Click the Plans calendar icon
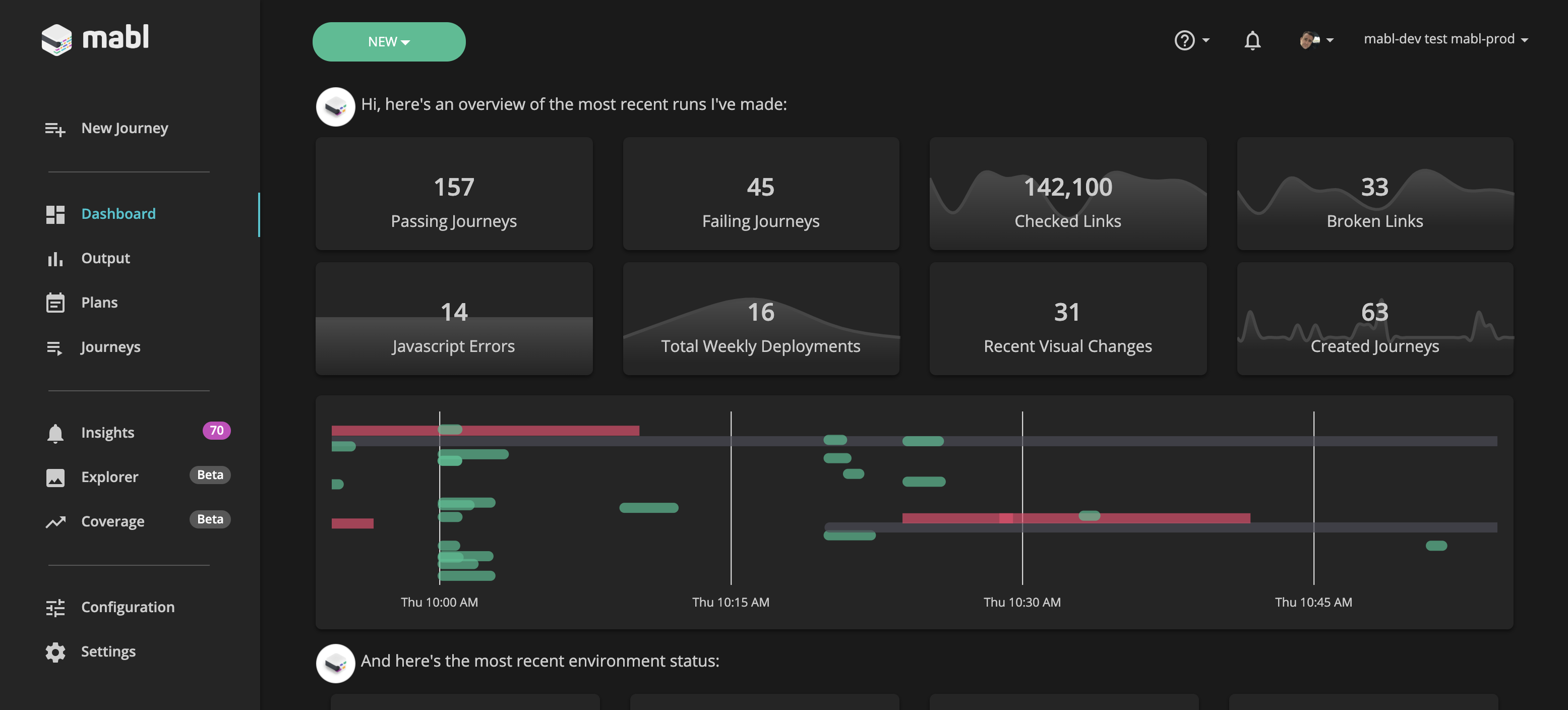1568x710 pixels. pos(55,303)
